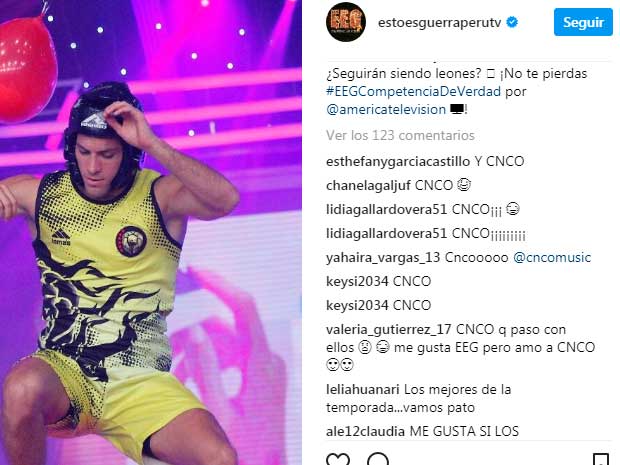The height and width of the screenshot is (465, 620).
Task: Open first keysi2034 commenter username
Action: pos(357,282)
